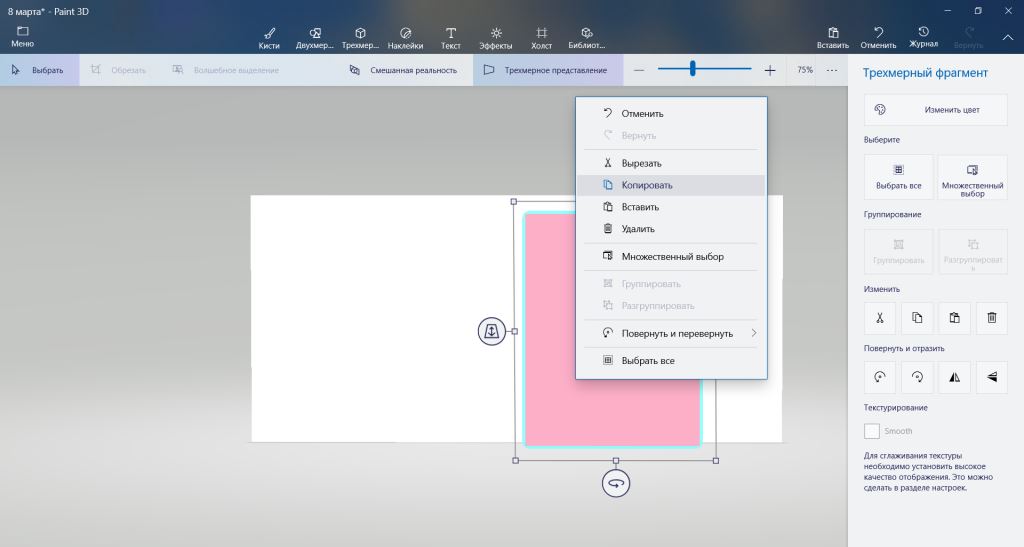The height and width of the screenshot is (547, 1024).
Task: Click the zoom slider handle
Action: (692, 69)
